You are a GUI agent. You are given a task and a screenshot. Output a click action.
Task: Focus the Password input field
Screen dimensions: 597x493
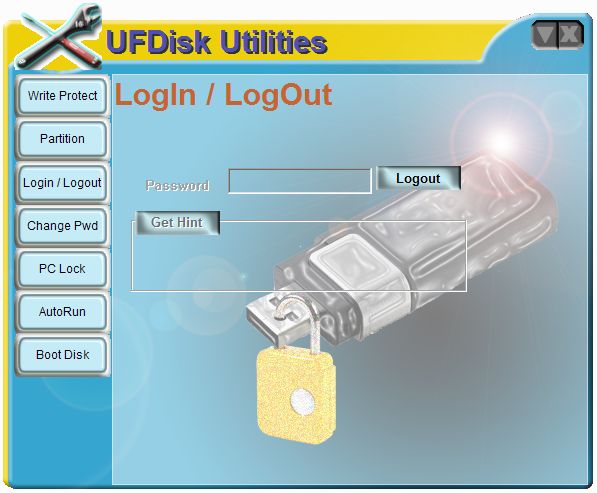click(x=300, y=181)
